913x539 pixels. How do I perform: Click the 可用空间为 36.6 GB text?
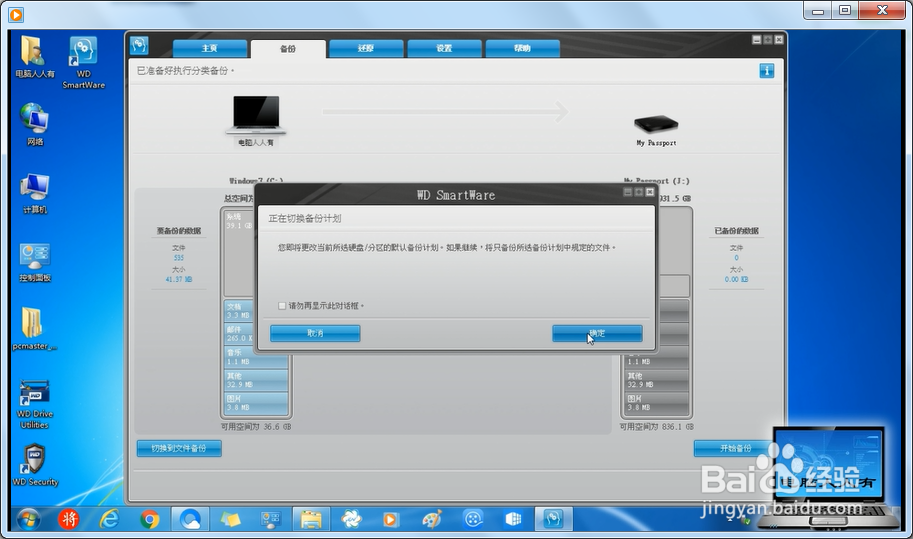point(256,427)
